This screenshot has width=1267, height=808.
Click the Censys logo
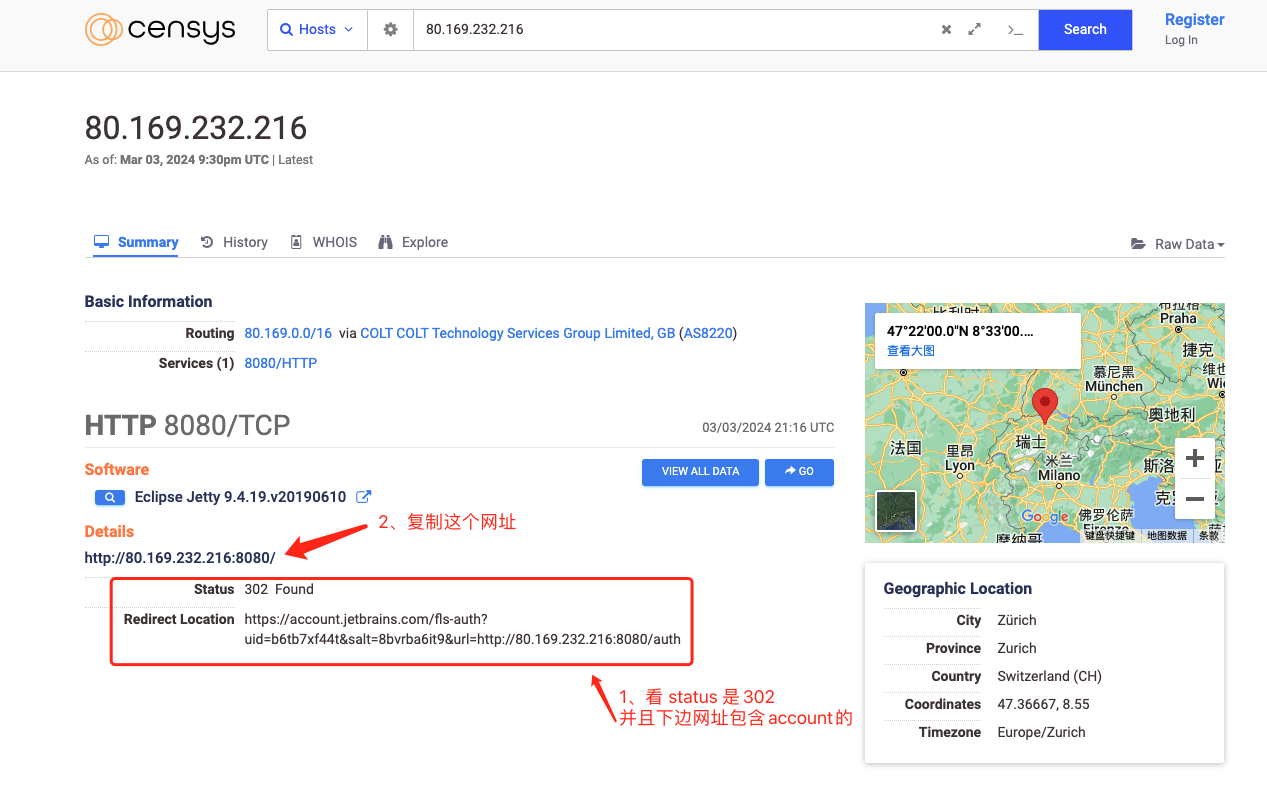click(160, 30)
